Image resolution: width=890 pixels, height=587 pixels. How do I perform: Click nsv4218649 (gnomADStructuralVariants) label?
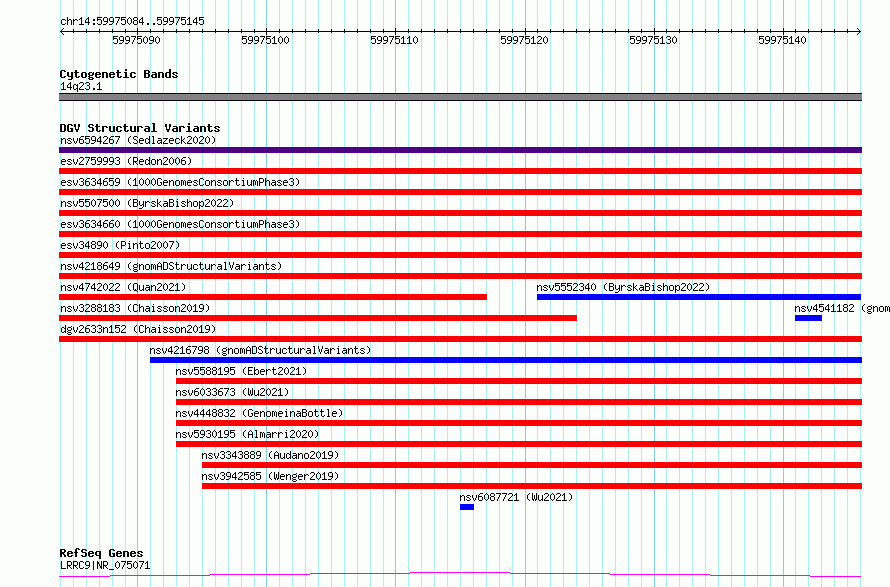tap(171, 266)
